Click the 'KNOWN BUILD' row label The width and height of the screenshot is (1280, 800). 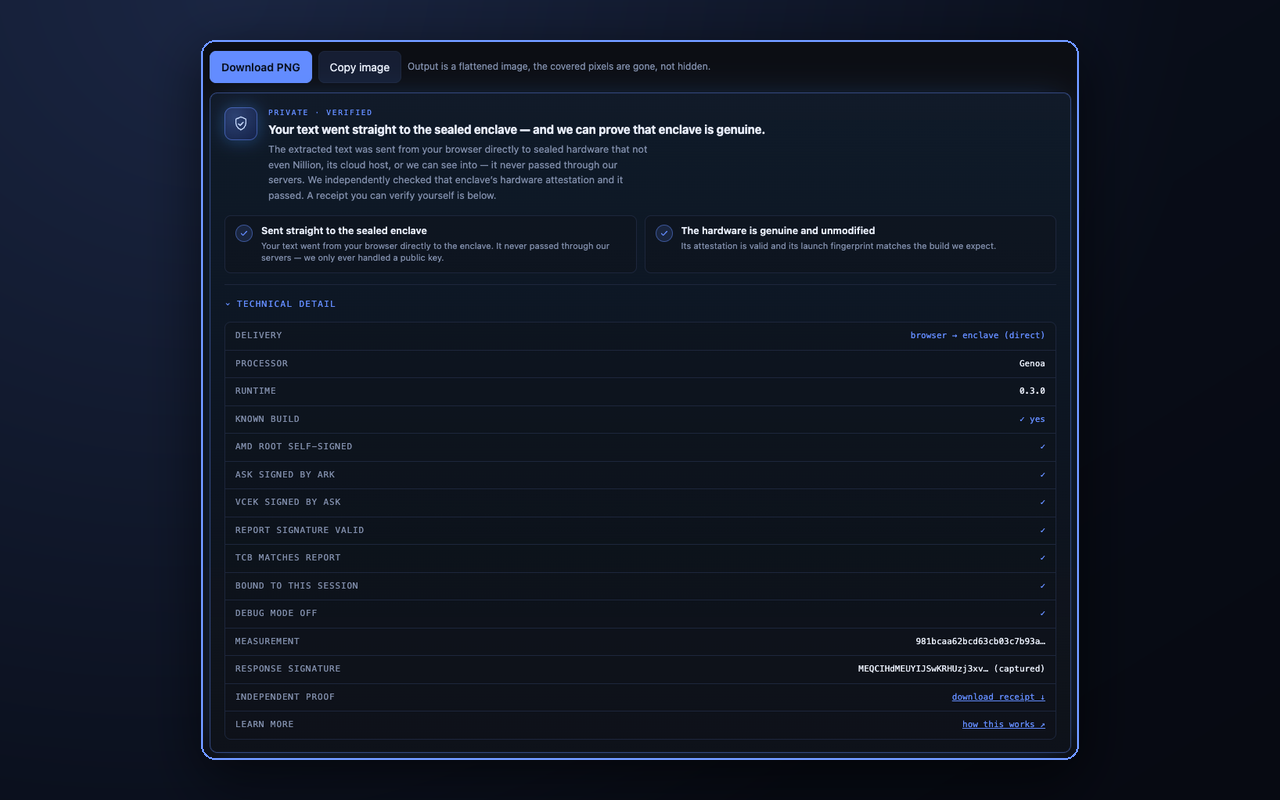[x=267, y=419]
